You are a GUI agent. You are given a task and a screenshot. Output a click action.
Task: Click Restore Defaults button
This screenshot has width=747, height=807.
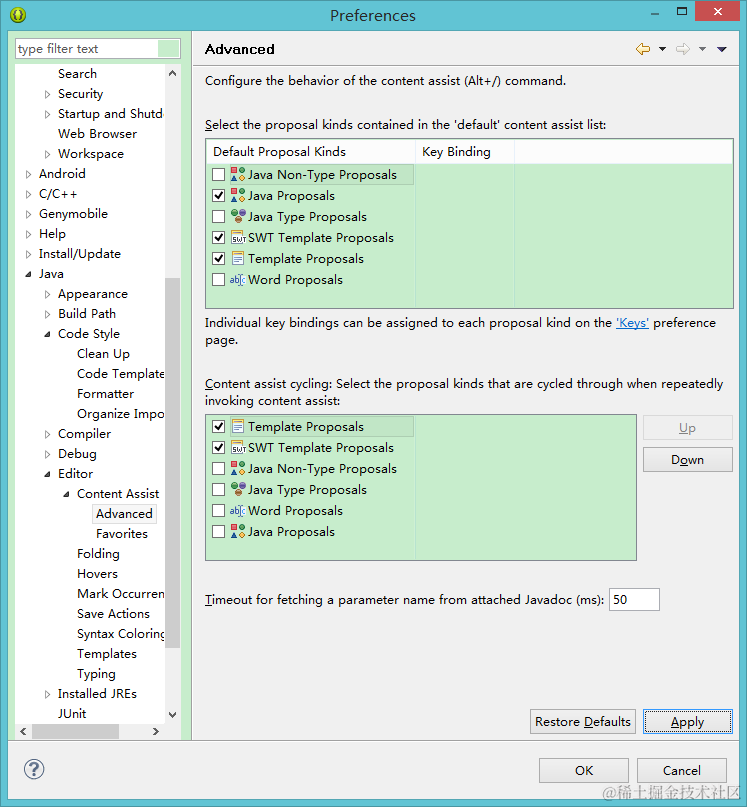click(583, 722)
